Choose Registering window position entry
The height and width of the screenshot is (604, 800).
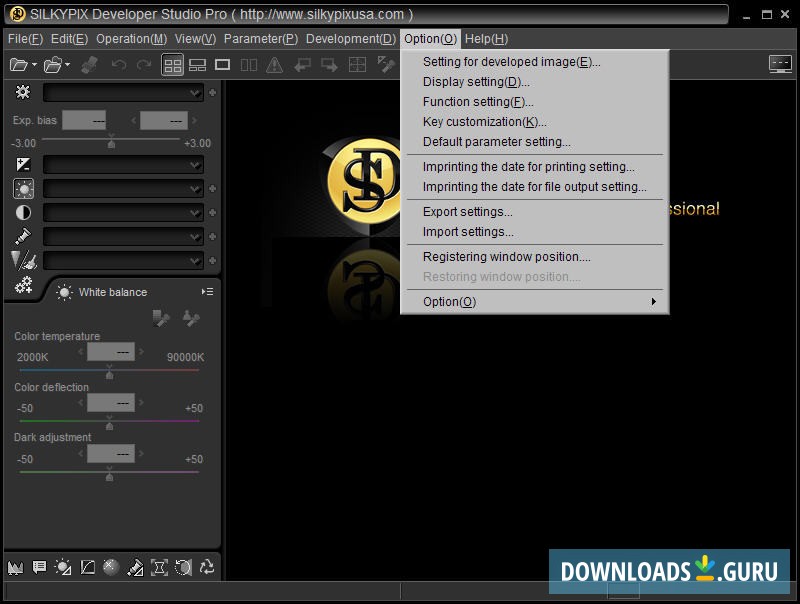click(507, 257)
